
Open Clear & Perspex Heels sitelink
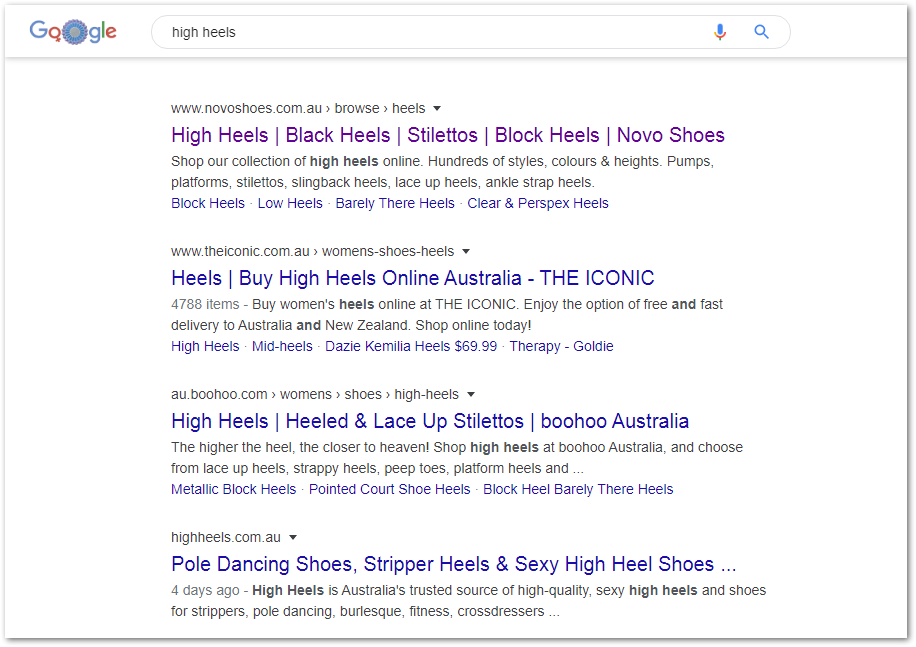(x=537, y=203)
